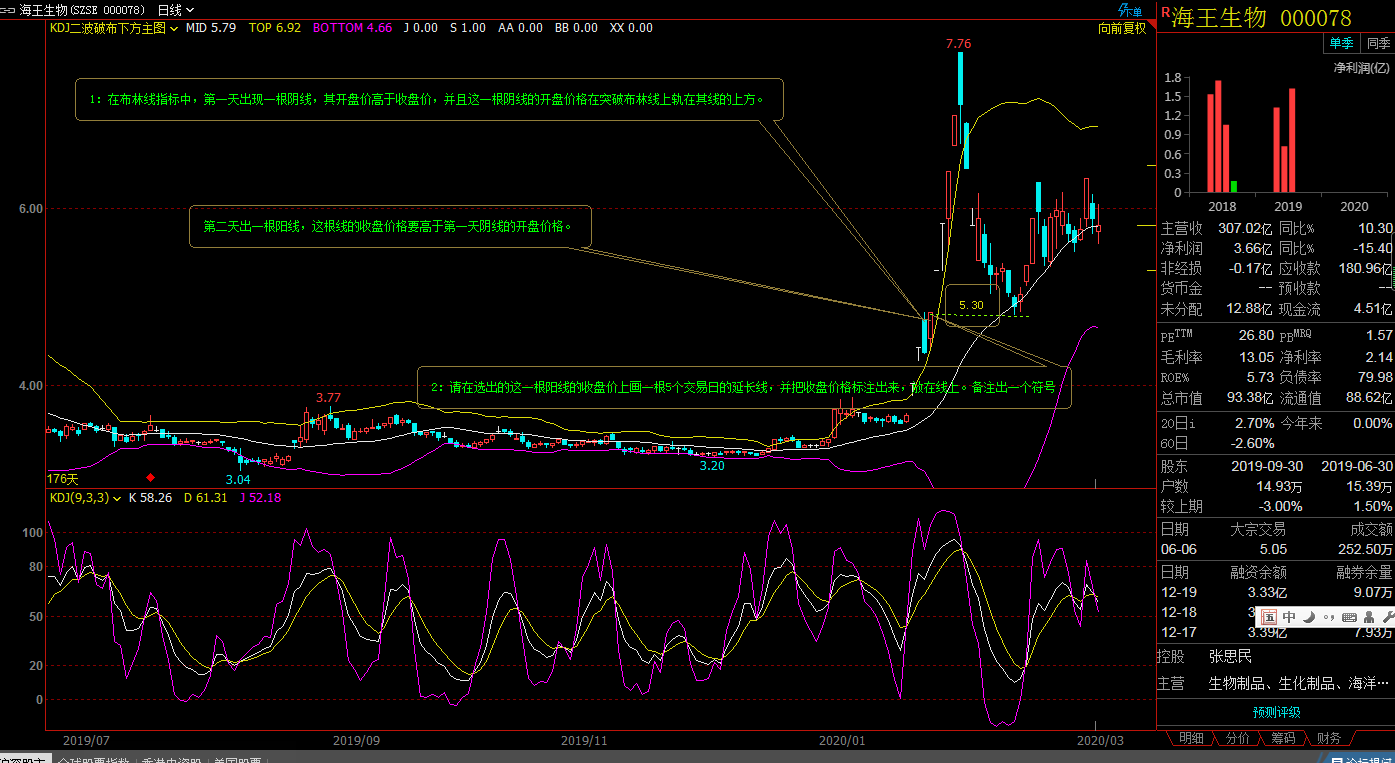Toggle IME punctuation mode

(x=1328, y=617)
